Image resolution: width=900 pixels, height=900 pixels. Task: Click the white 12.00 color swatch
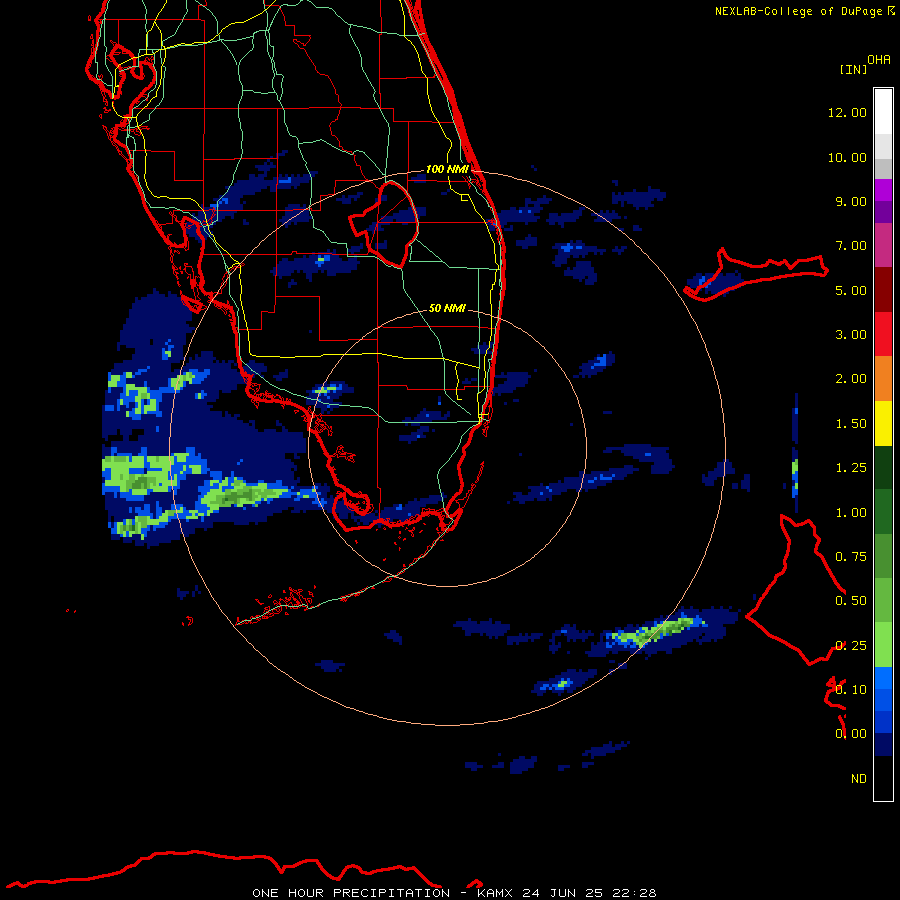click(883, 112)
